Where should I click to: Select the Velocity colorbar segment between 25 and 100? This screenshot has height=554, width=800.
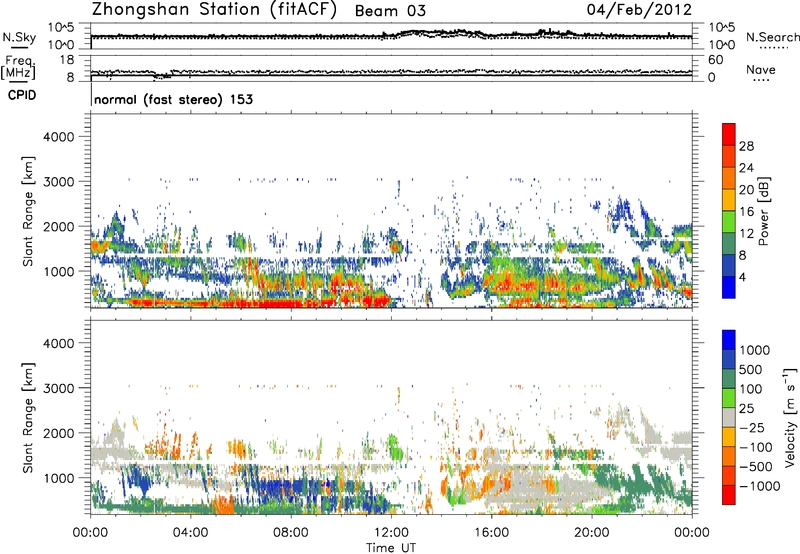729,398
